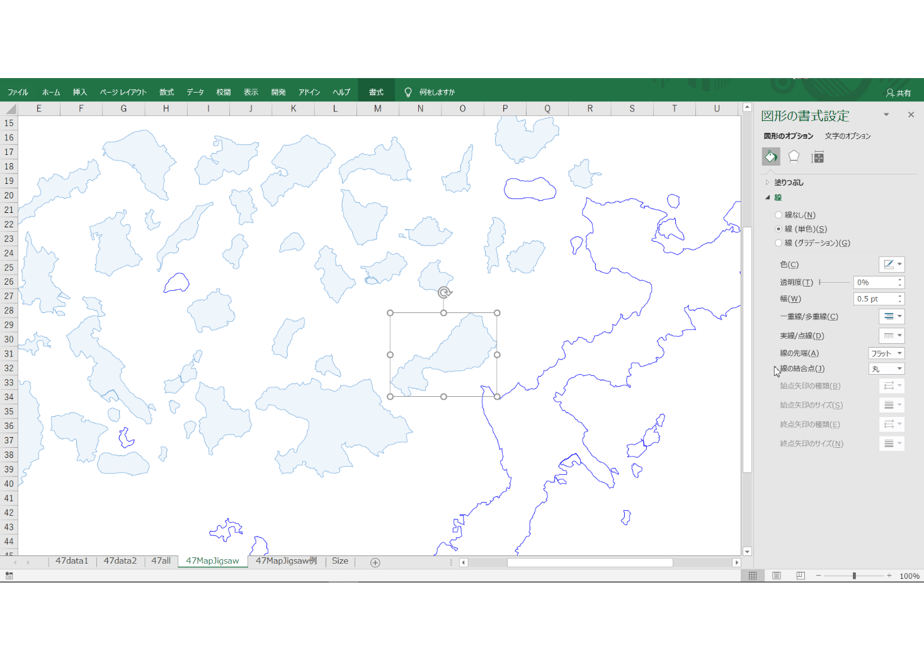Add a new sheet with plus icon

pyautogui.click(x=375, y=562)
